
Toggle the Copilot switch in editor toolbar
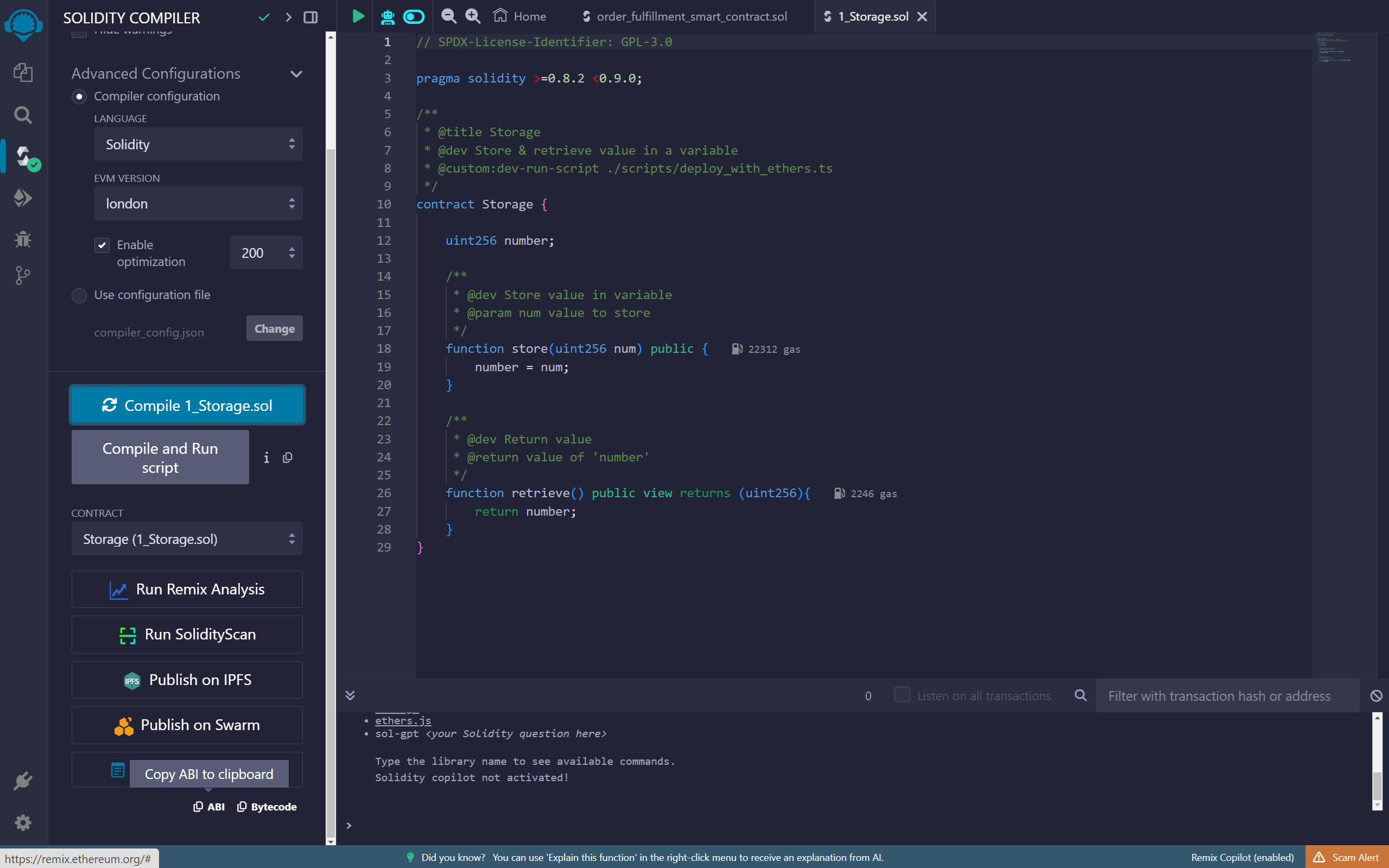tap(414, 17)
